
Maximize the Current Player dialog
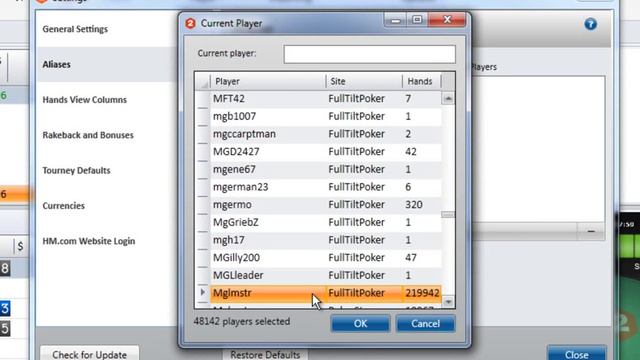[x=417, y=20]
